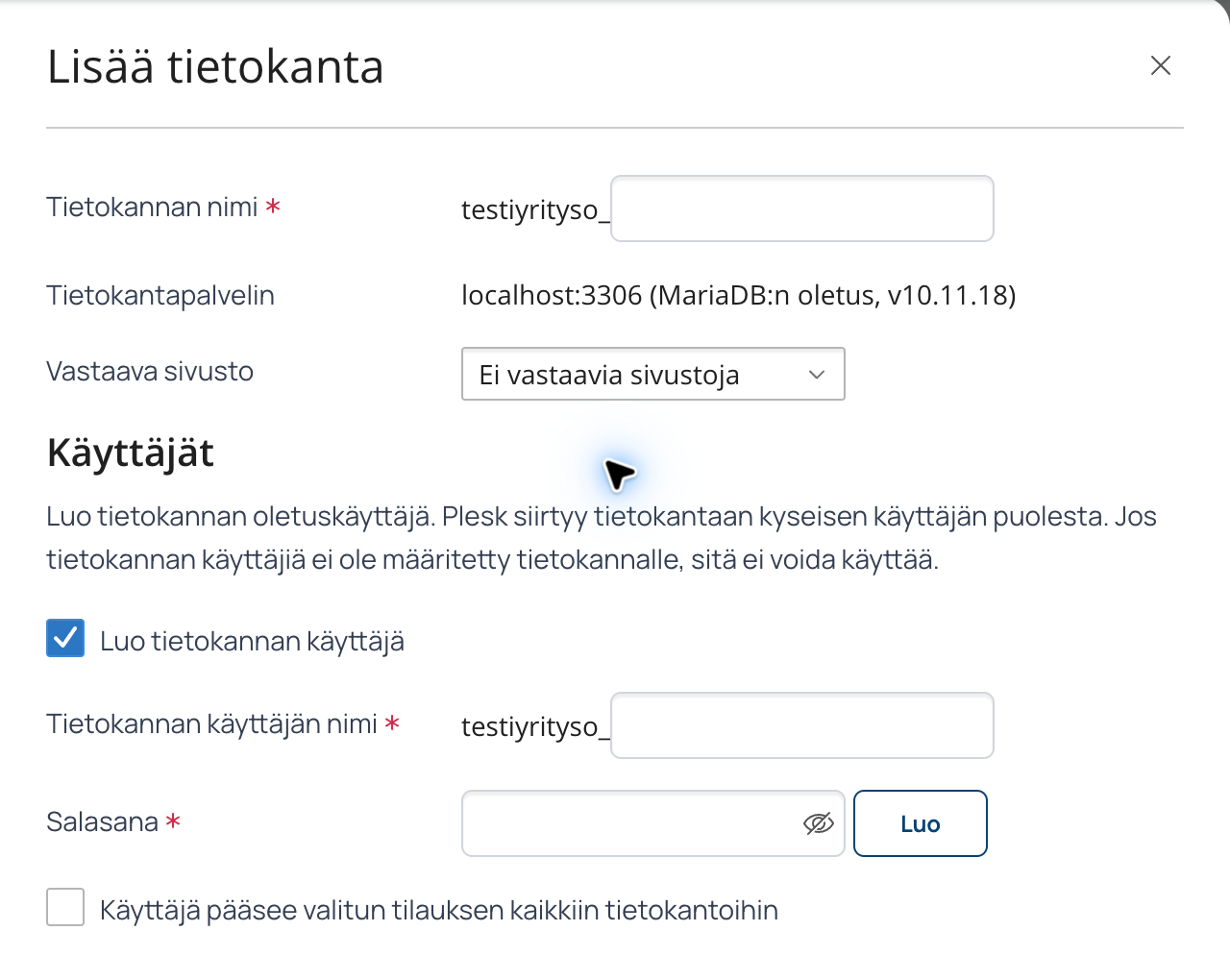Uncheck Luo tietokannan käyttäjä checkbox
This screenshot has width=1230, height=980.
point(65,638)
